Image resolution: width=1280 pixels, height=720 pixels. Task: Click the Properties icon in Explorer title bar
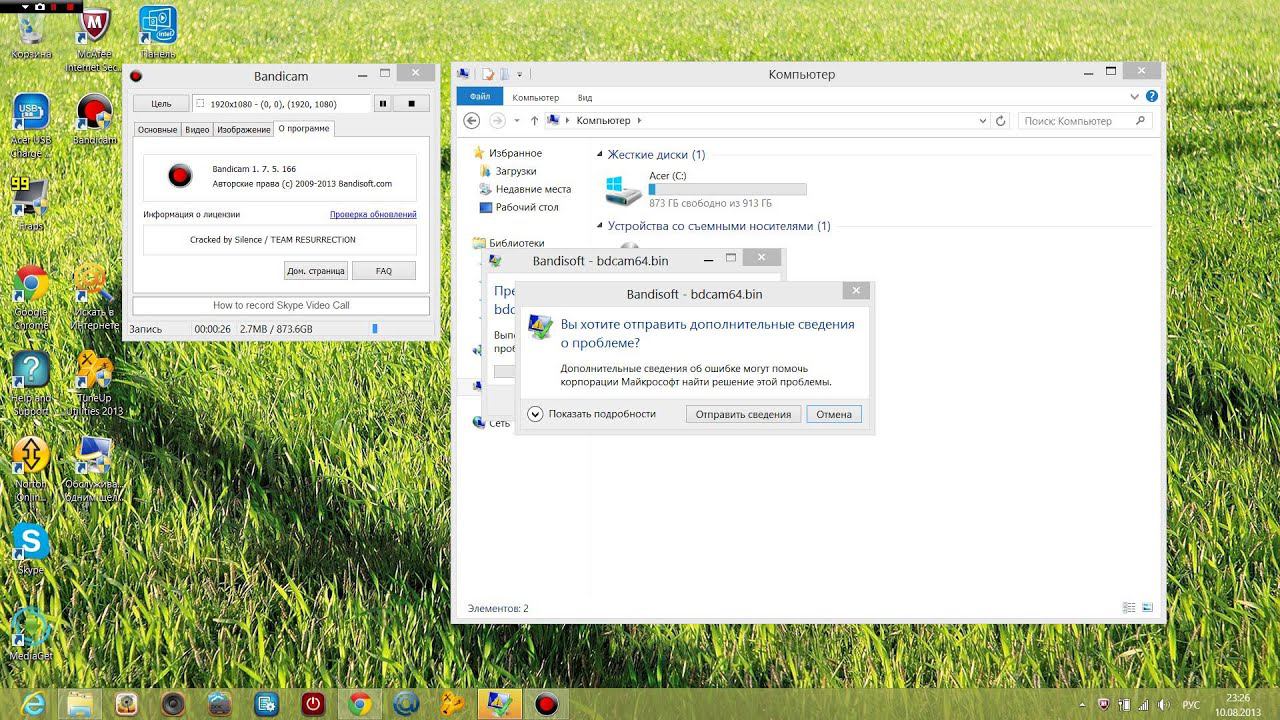click(x=489, y=74)
